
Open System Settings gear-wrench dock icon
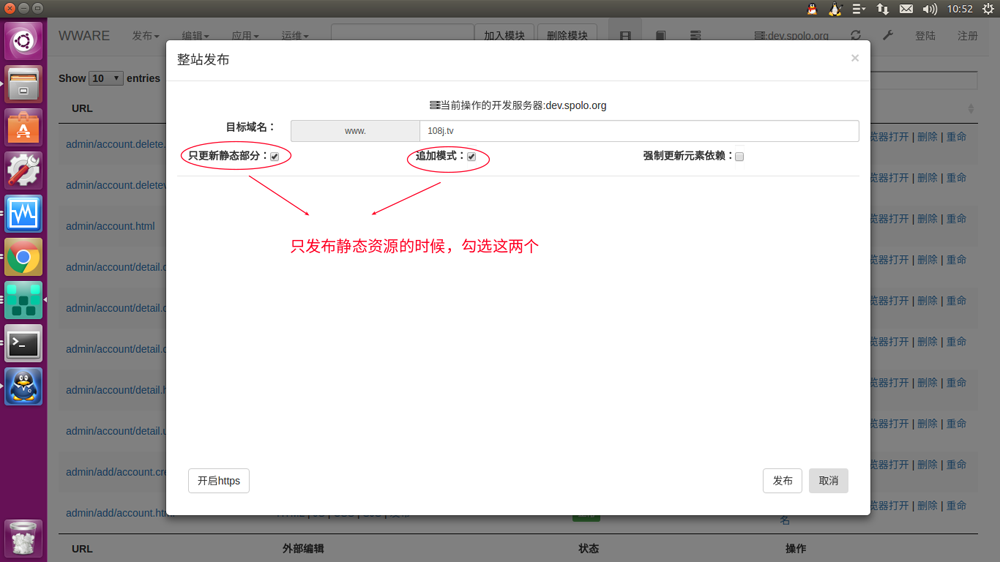point(24,170)
